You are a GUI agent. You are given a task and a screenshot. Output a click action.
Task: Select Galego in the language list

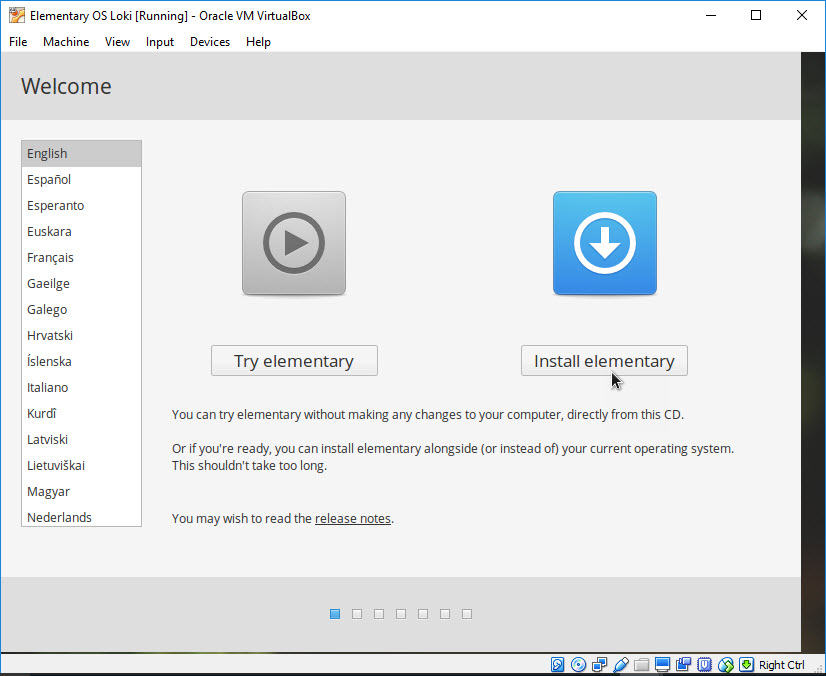pos(82,309)
